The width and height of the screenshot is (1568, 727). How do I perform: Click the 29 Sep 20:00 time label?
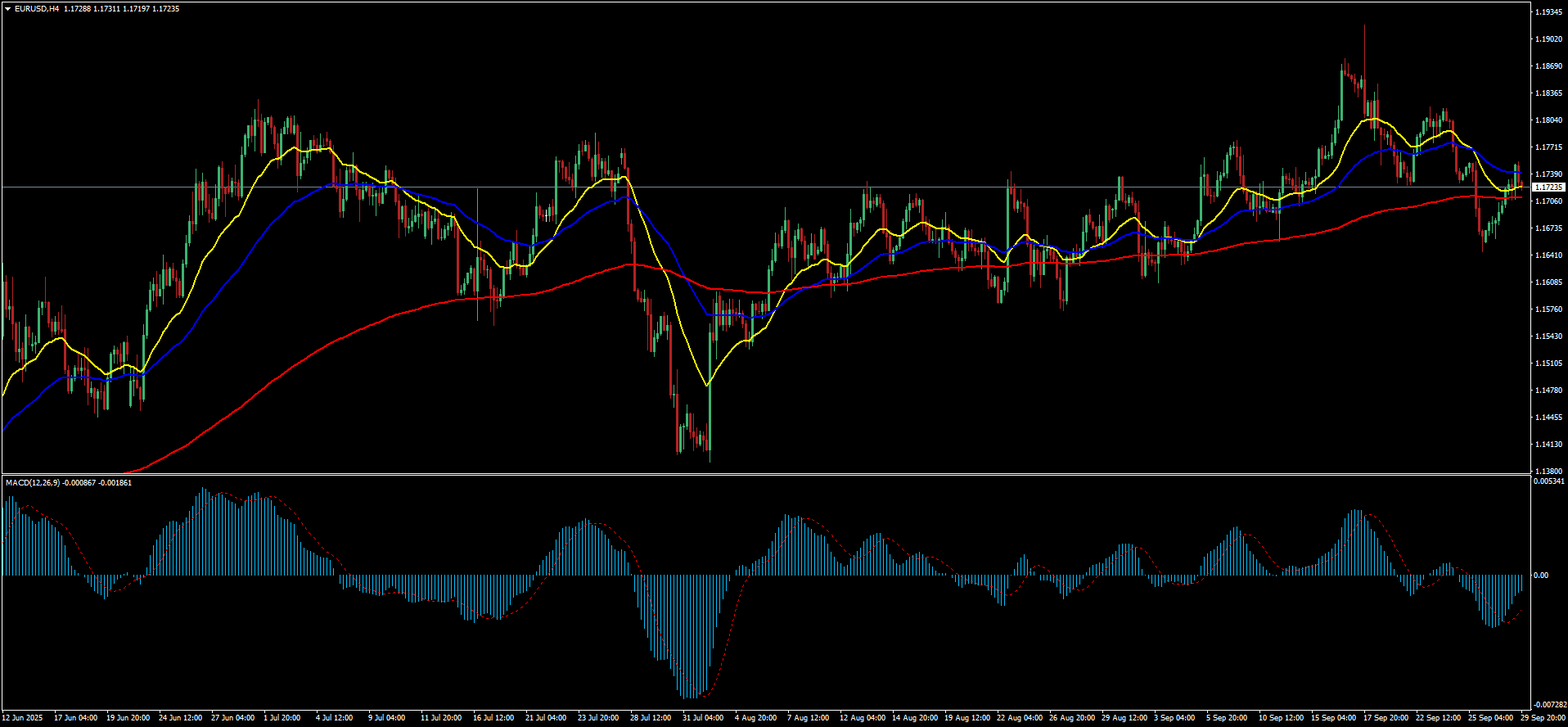click(x=1543, y=718)
